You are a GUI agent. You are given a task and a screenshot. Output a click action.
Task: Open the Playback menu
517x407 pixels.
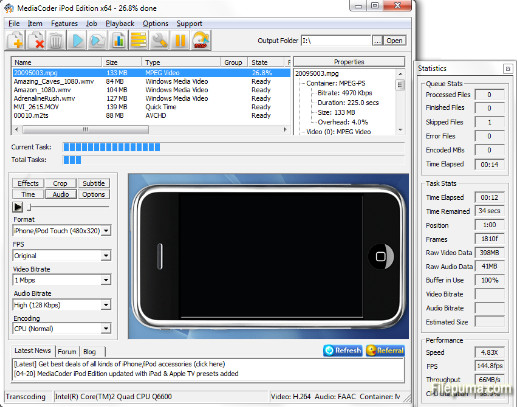point(120,23)
